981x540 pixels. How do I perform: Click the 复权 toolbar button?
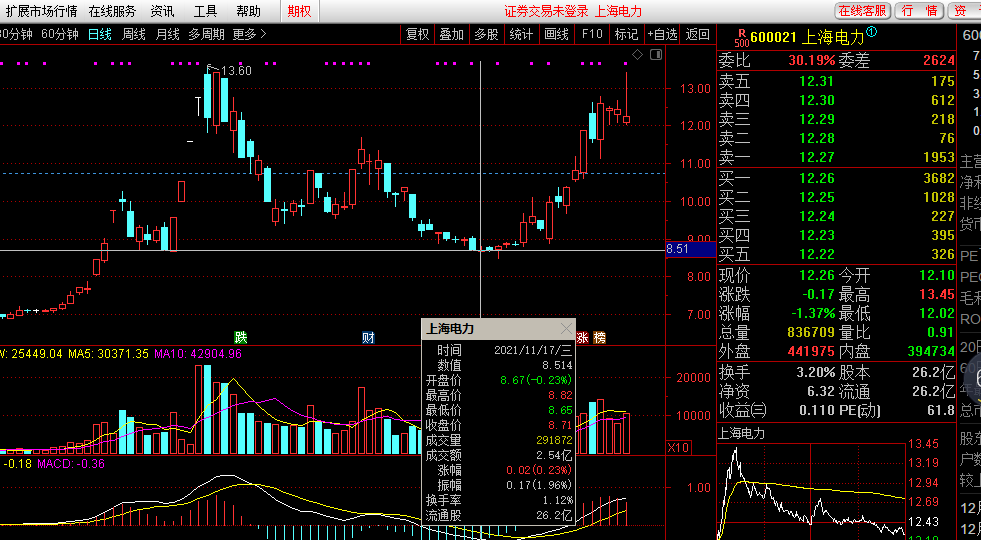click(x=417, y=34)
